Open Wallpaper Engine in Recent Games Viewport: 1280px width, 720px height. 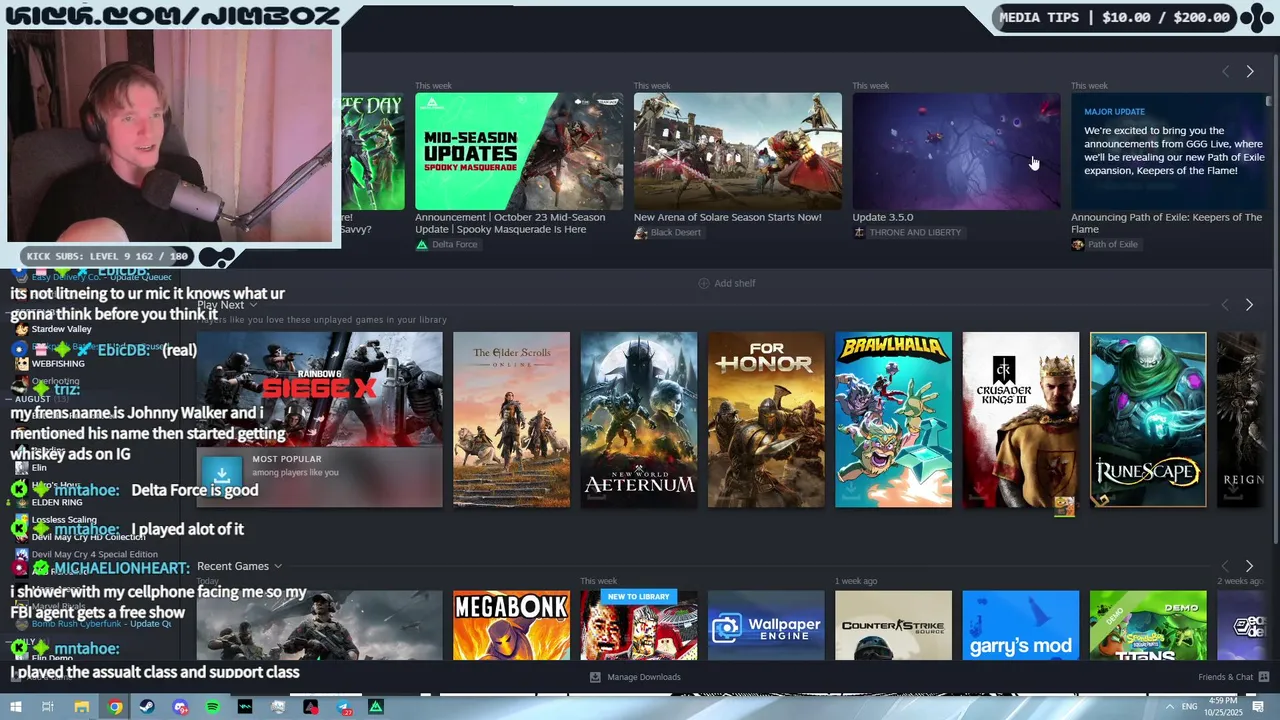[766, 625]
